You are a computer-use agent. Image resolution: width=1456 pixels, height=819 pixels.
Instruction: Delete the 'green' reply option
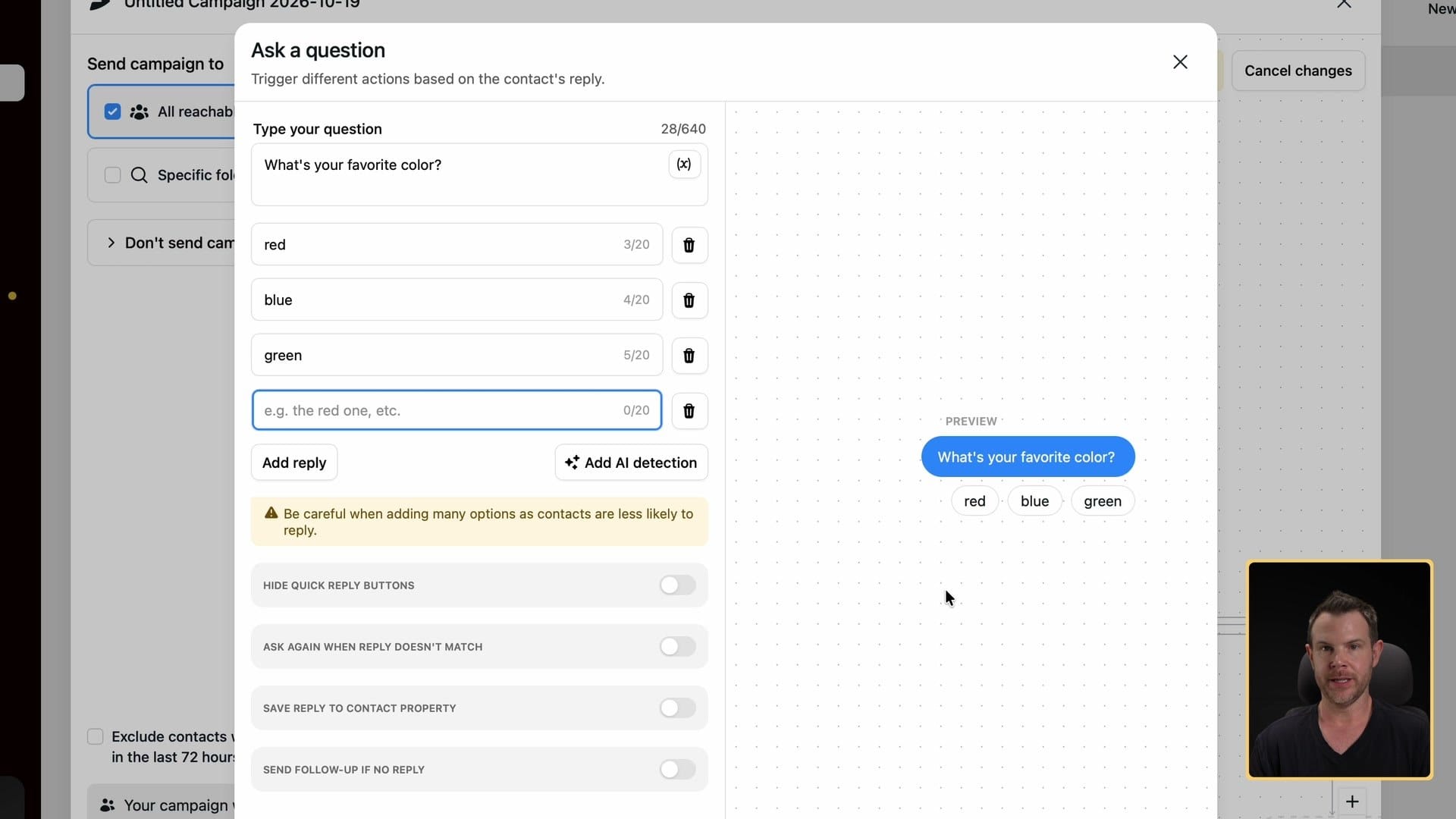pos(689,356)
